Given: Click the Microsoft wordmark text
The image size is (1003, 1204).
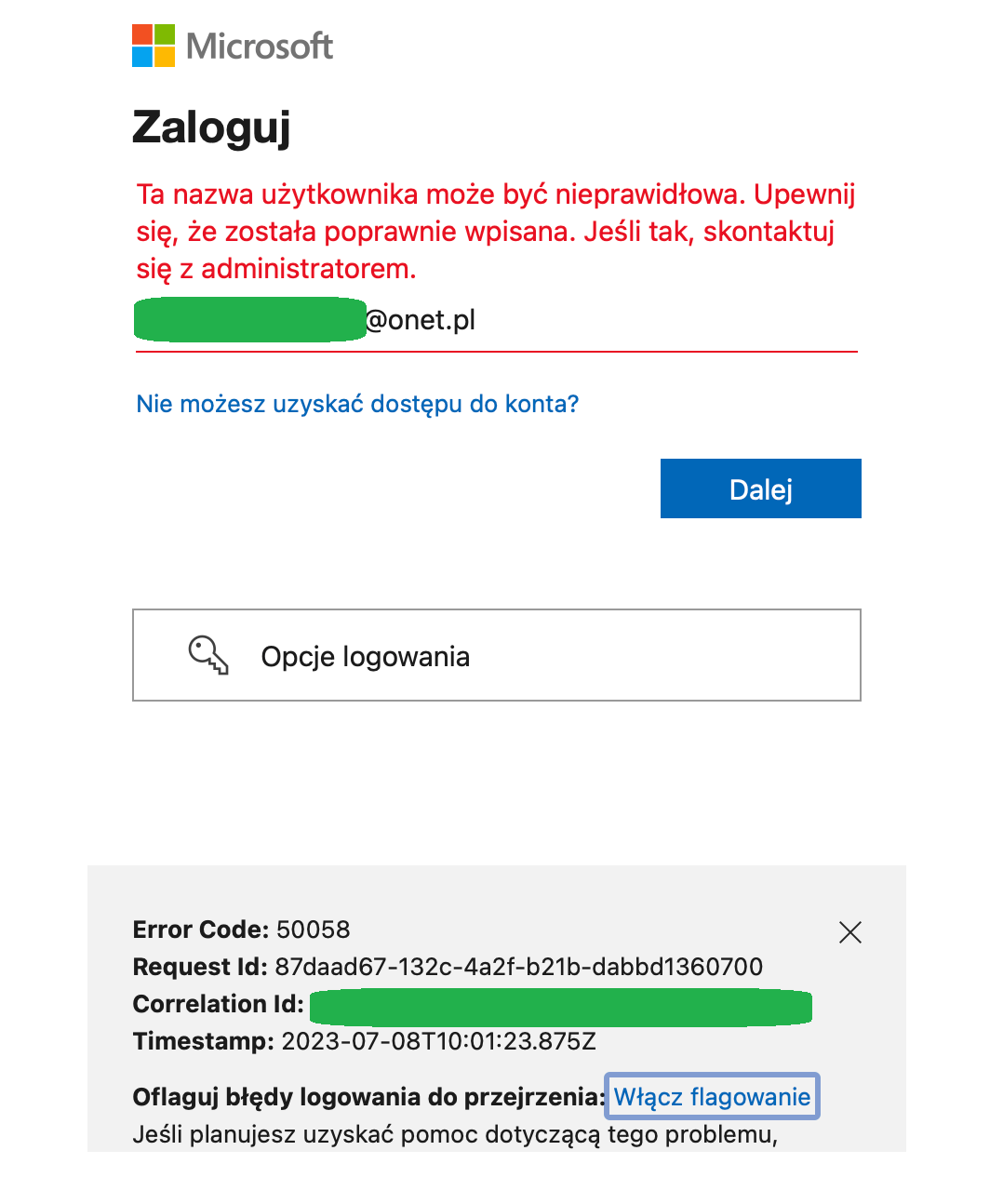Looking at the screenshot, I should [260, 46].
